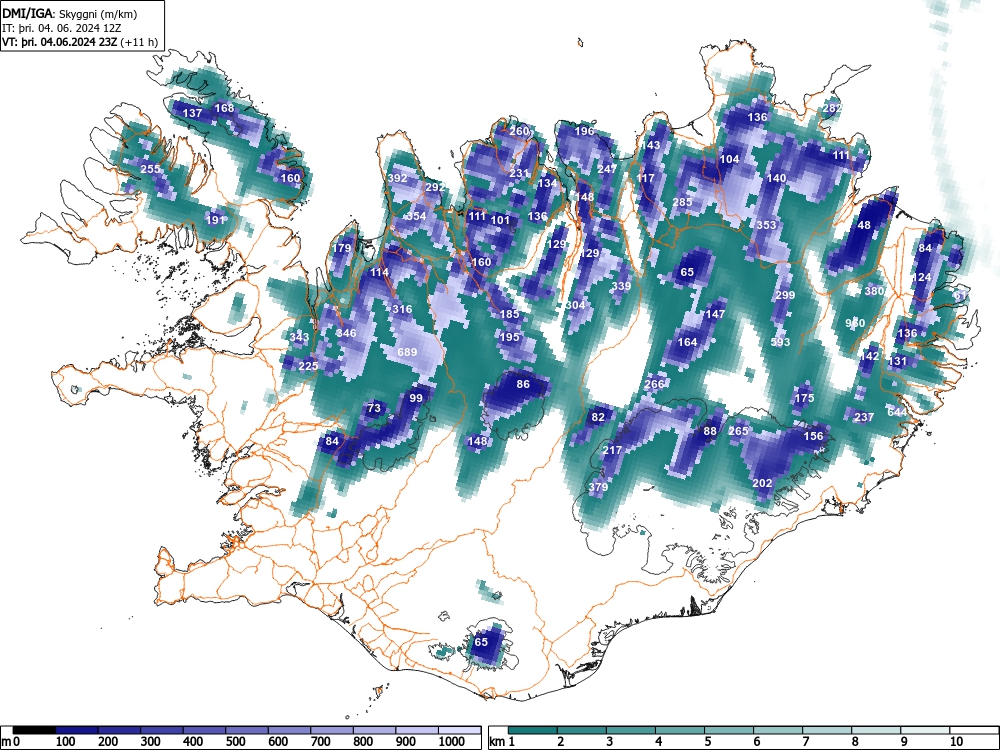
Task: Click legend segment between 1 and 2 km
Action: (533, 730)
